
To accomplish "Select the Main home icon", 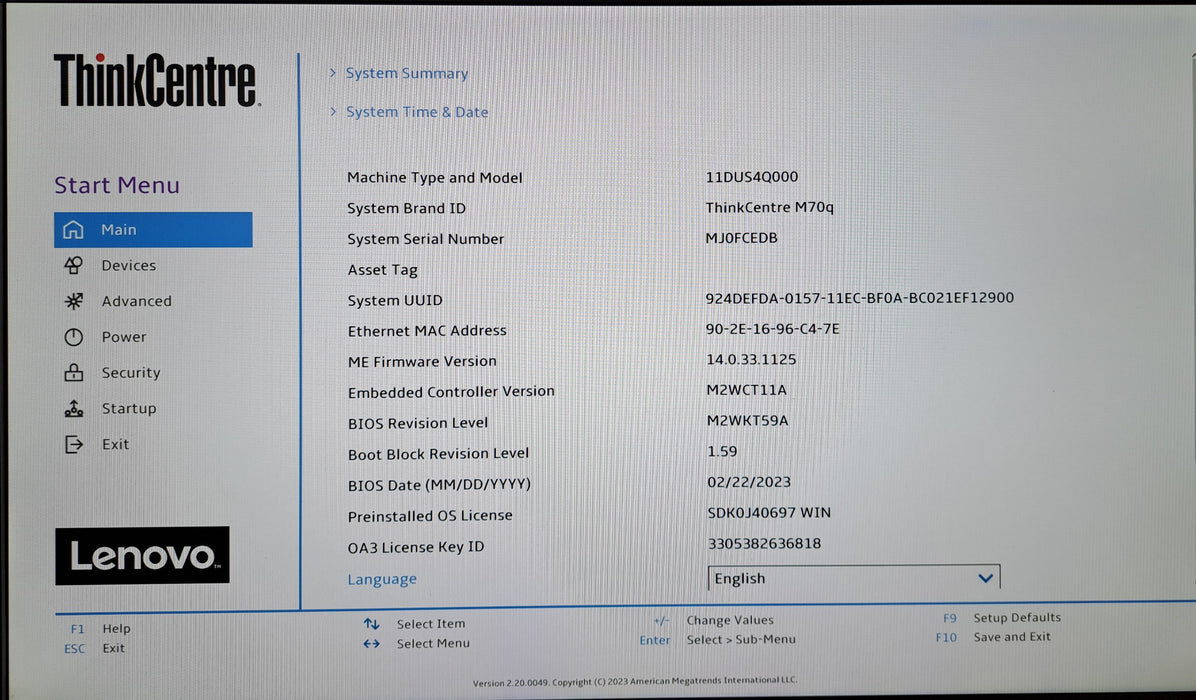I will point(73,230).
